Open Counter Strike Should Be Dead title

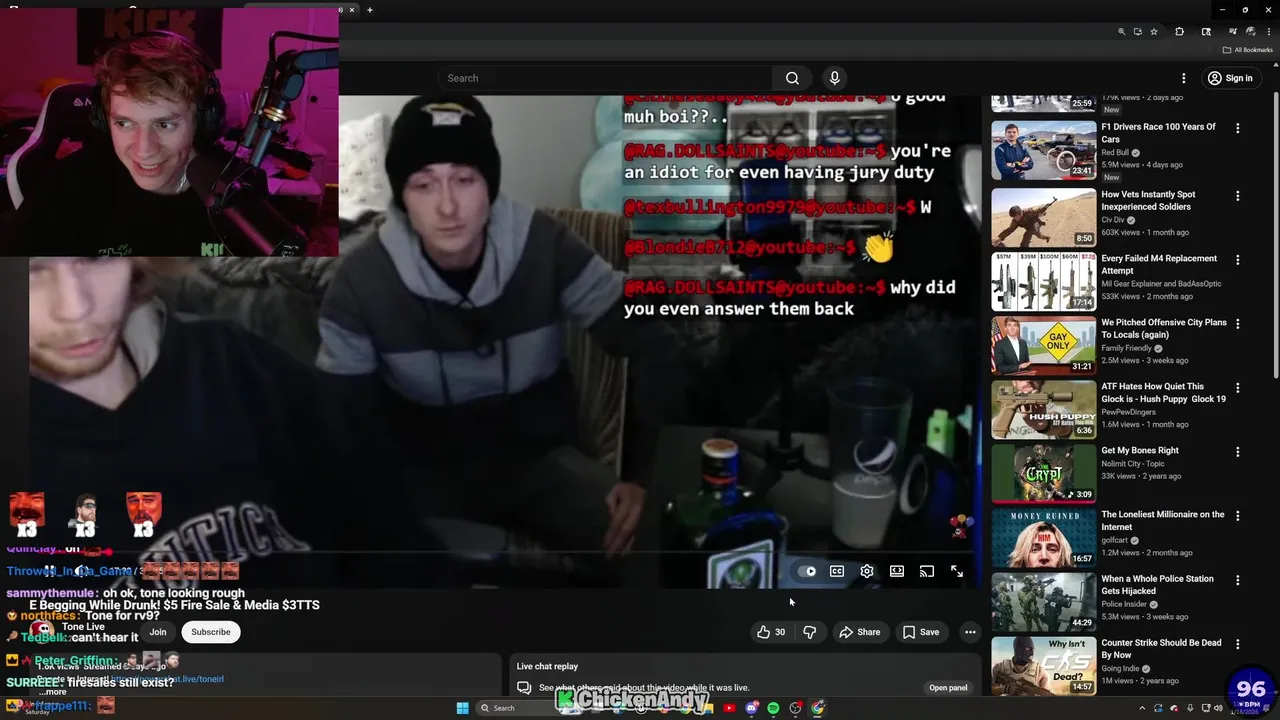(x=1161, y=649)
